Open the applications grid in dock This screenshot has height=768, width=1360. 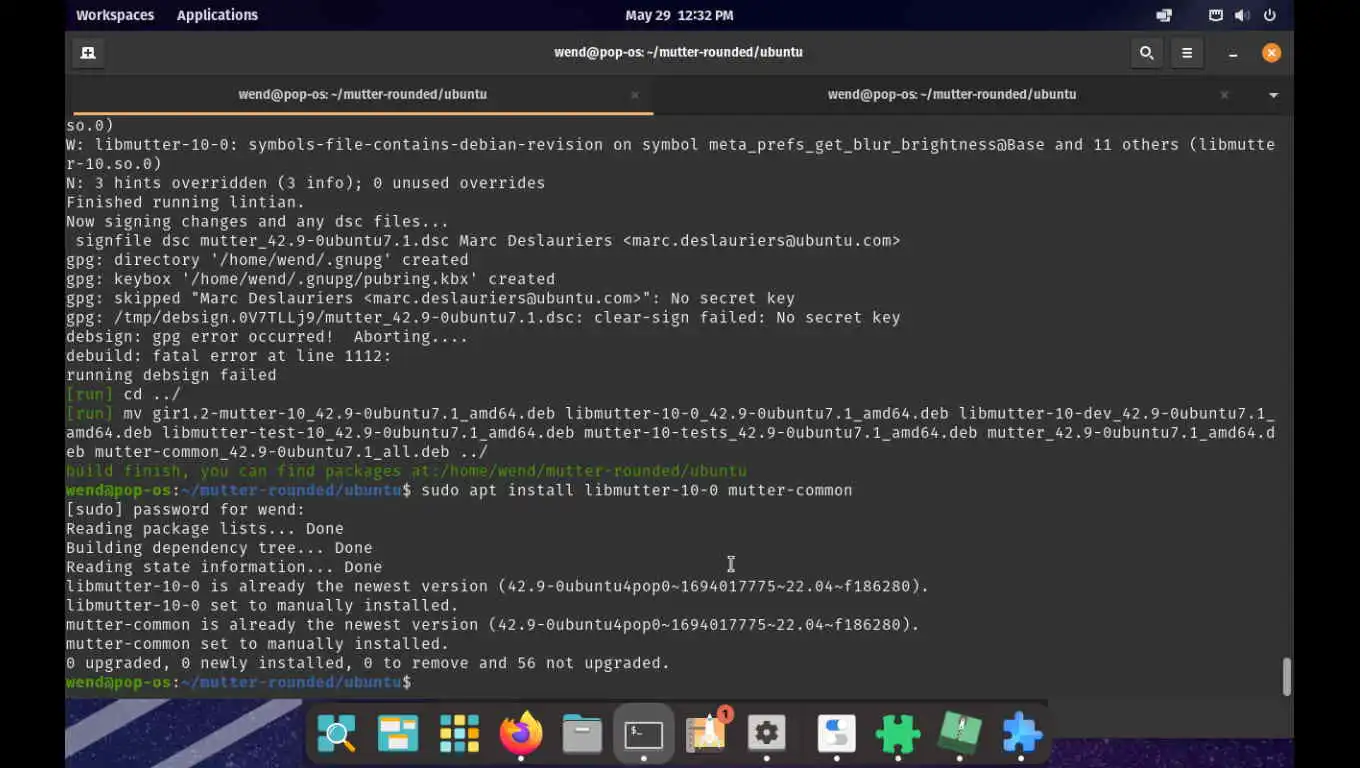(x=460, y=734)
